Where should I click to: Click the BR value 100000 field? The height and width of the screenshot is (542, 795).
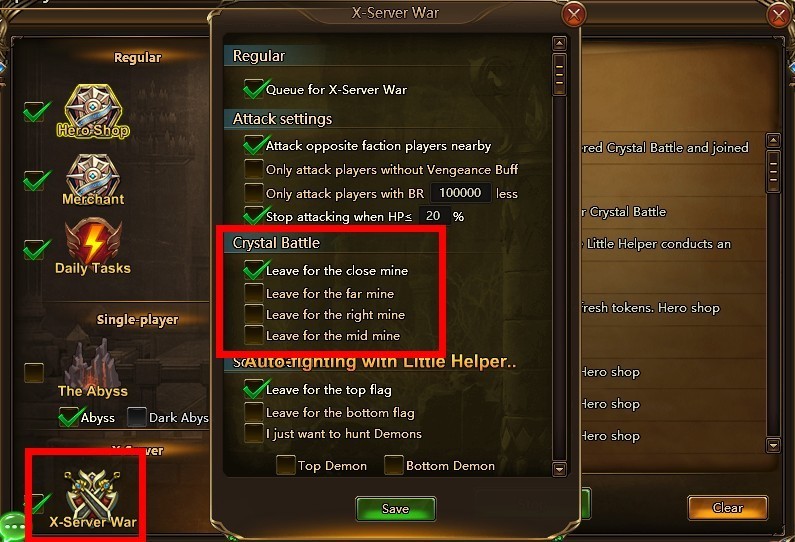[x=460, y=193]
